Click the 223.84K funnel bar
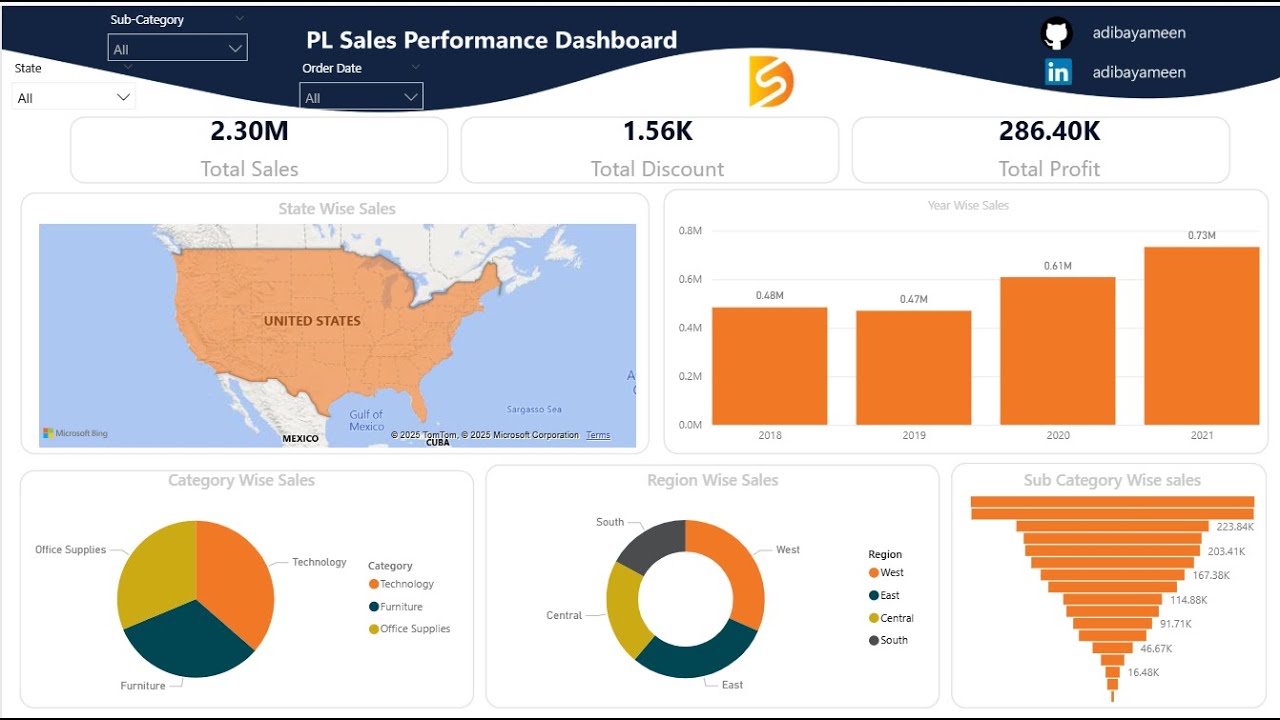The width and height of the screenshot is (1280, 720). pos(1113,526)
